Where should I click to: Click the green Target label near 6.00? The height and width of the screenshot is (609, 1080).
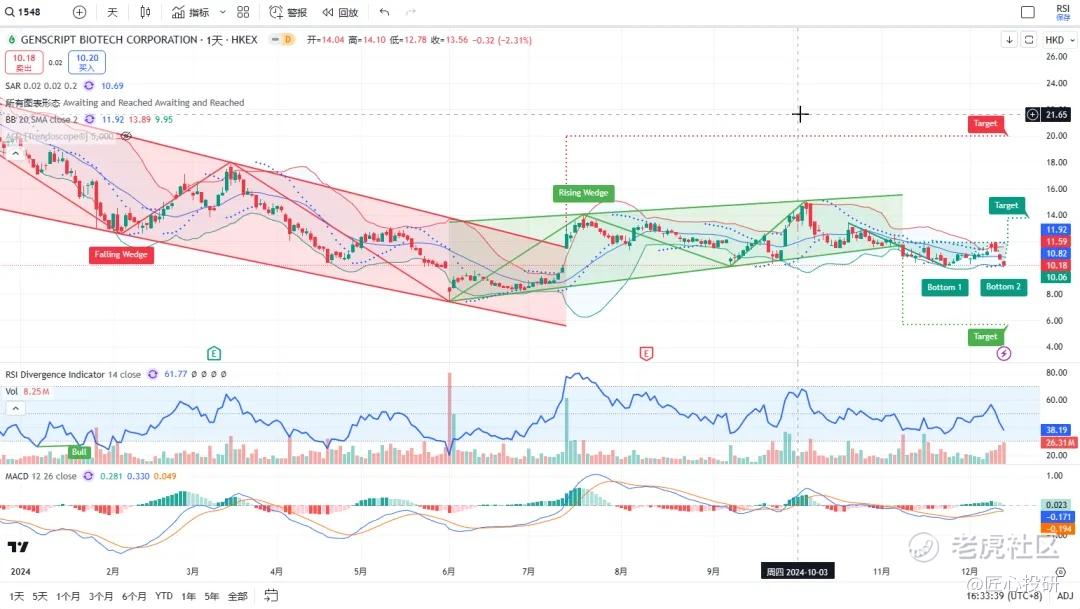pyautogui.click(x=985, y=336)
